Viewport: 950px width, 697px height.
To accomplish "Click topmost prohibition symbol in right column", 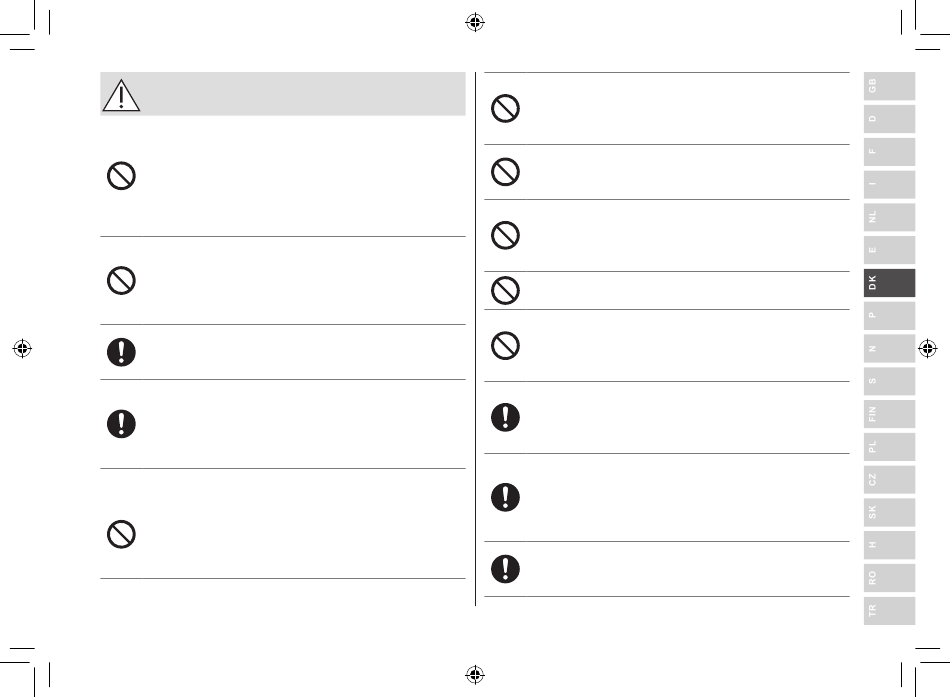I will [505, 108].
